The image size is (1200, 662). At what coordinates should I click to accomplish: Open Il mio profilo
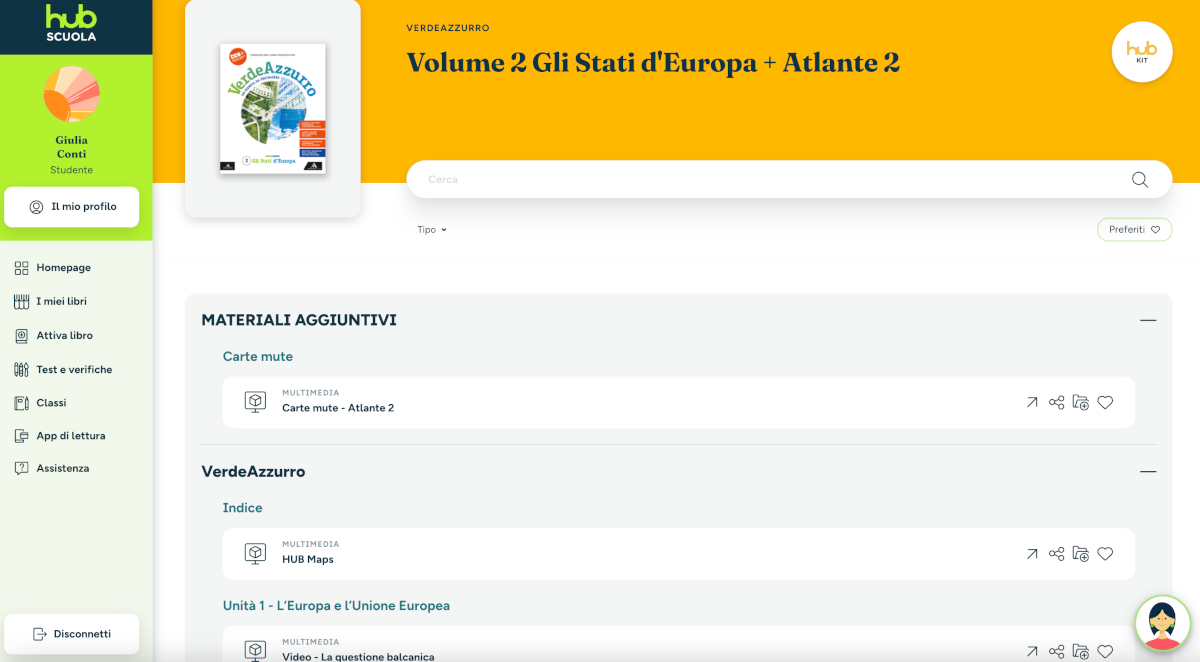(x=72, y=207)
